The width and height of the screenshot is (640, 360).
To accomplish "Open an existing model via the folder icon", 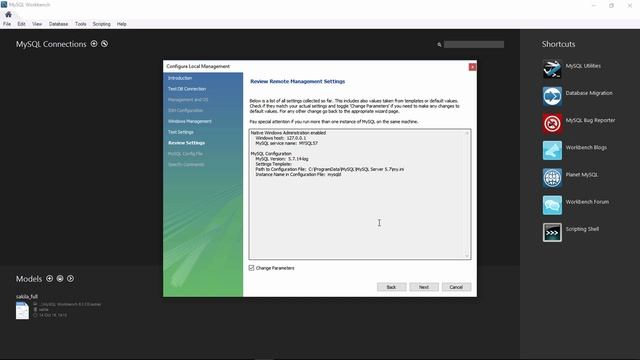I will click(x=60, y=278).
